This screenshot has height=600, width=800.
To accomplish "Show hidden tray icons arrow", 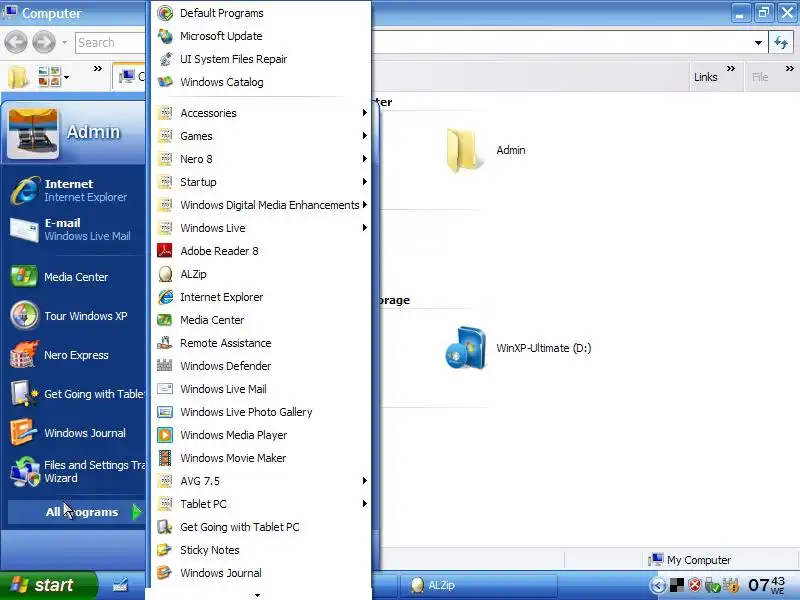I will tap(658, 585).
